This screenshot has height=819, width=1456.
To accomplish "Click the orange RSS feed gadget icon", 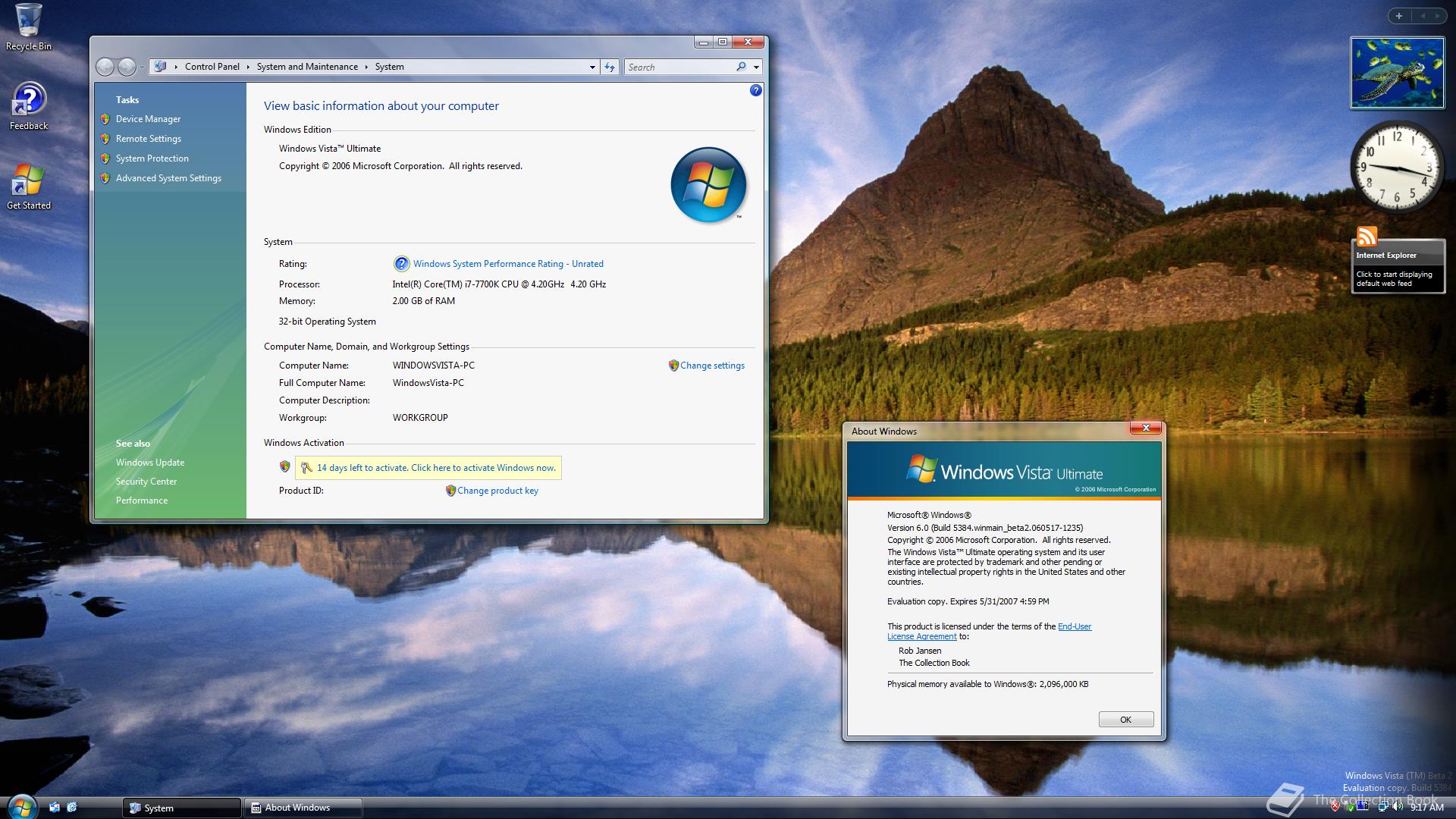I will coord(1367,237).
